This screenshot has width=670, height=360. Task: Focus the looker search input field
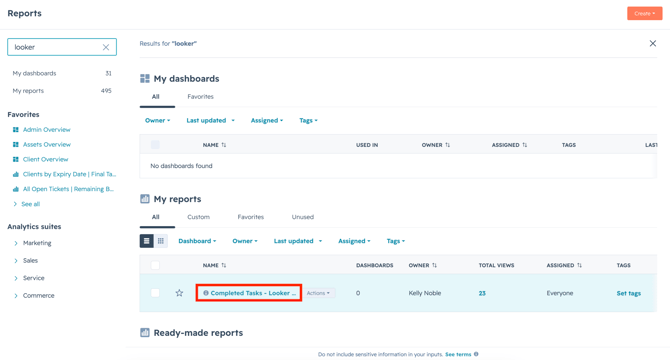(62, 47)
